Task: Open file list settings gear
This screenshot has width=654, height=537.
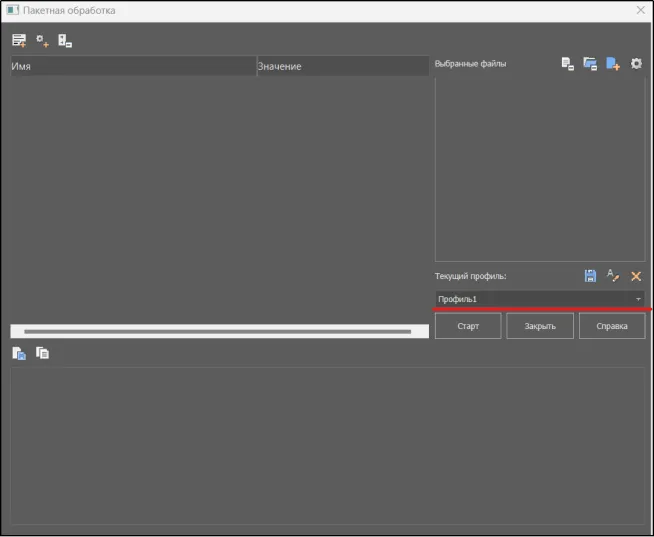Action: point(636,64)
